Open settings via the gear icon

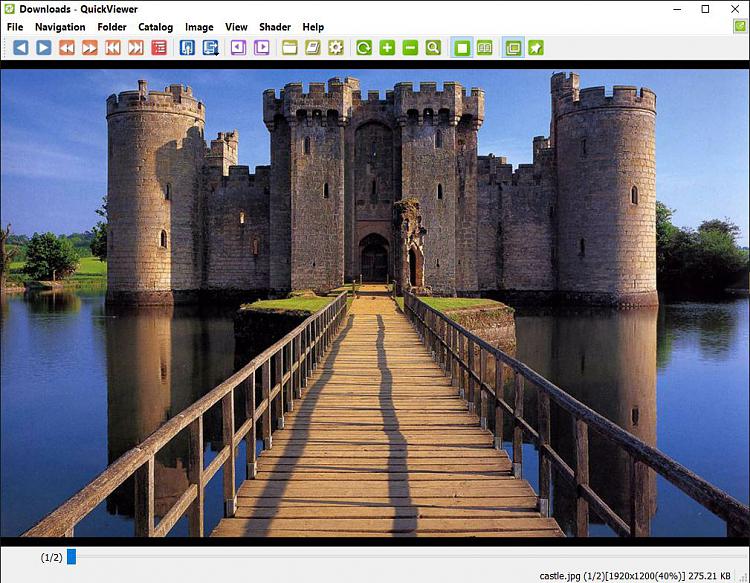[336, 48]
